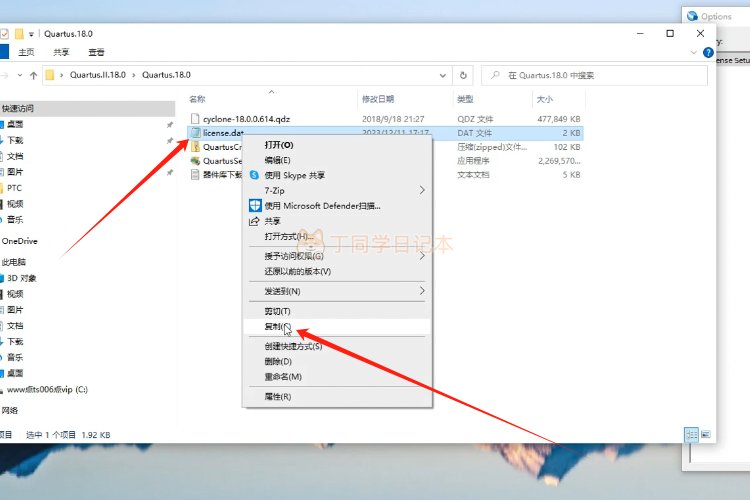Screen dimensions: 750x500
Task: Select 重命名(M) in the context menu
Action: click(283, 377)
